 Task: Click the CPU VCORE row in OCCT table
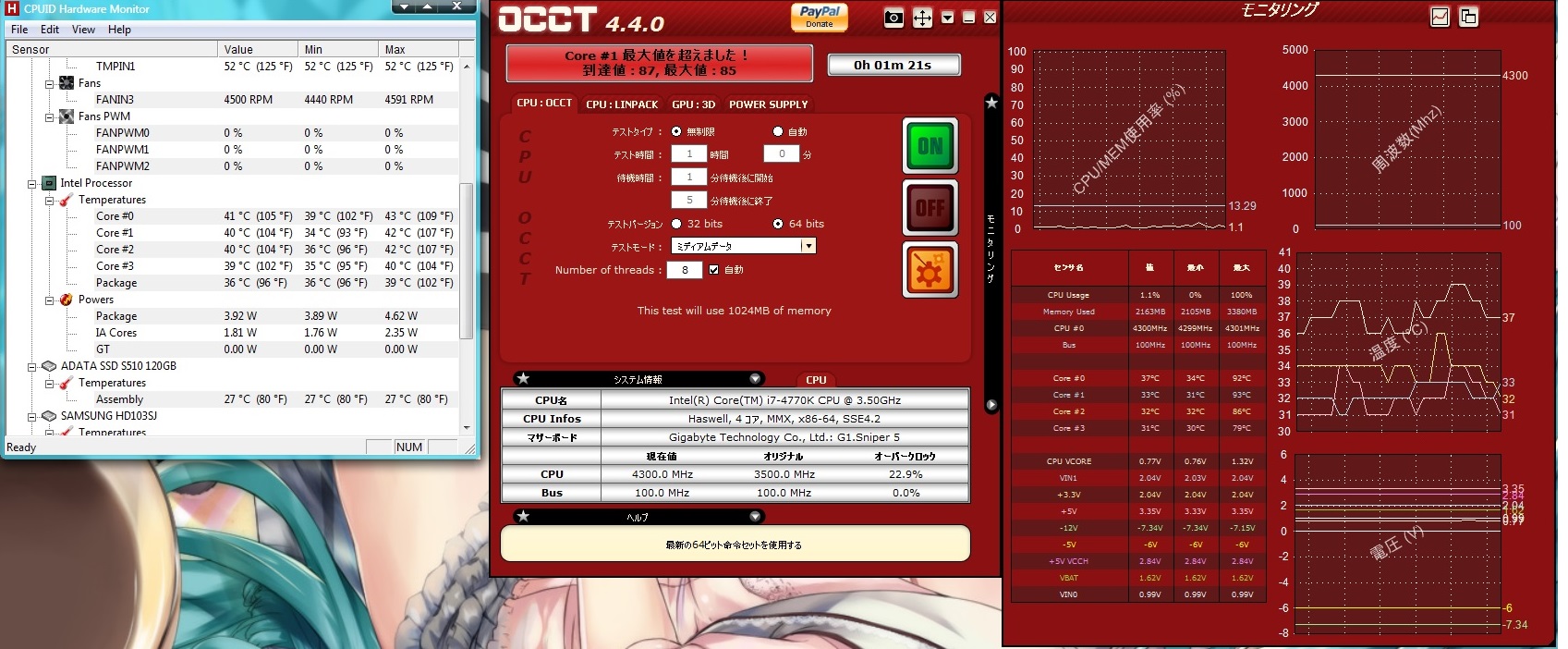tap(1138, 461)
